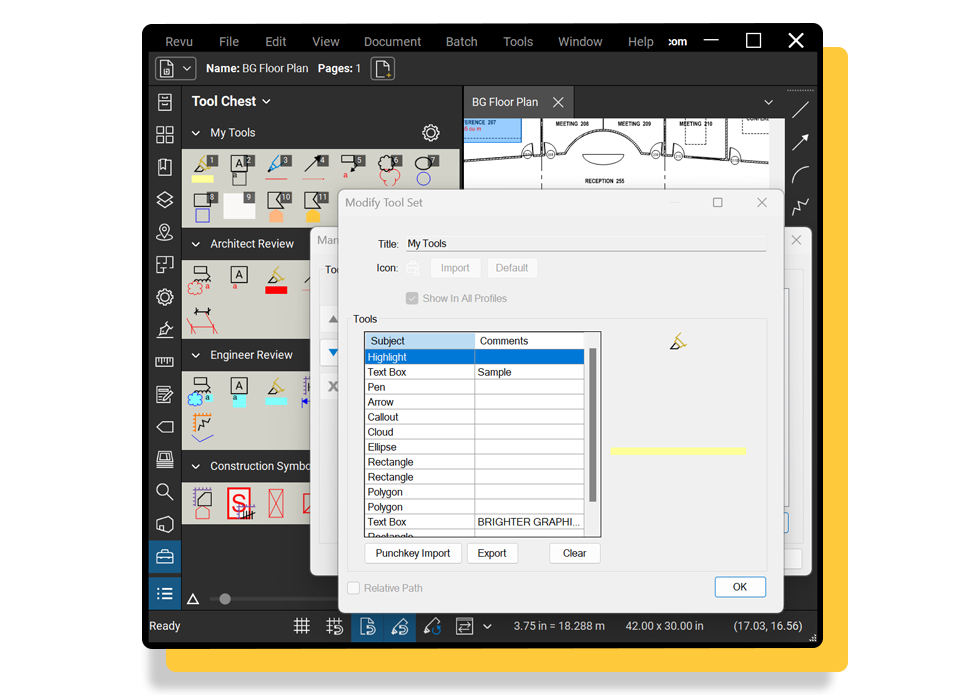
Task: Open the Revu menu
Action: (x=179, y=42)
